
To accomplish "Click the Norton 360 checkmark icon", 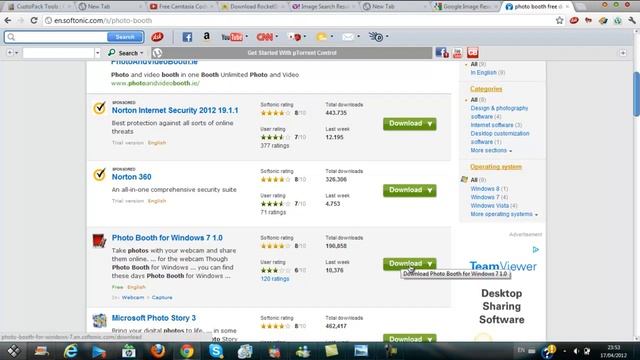I will (x=99, y=175).
